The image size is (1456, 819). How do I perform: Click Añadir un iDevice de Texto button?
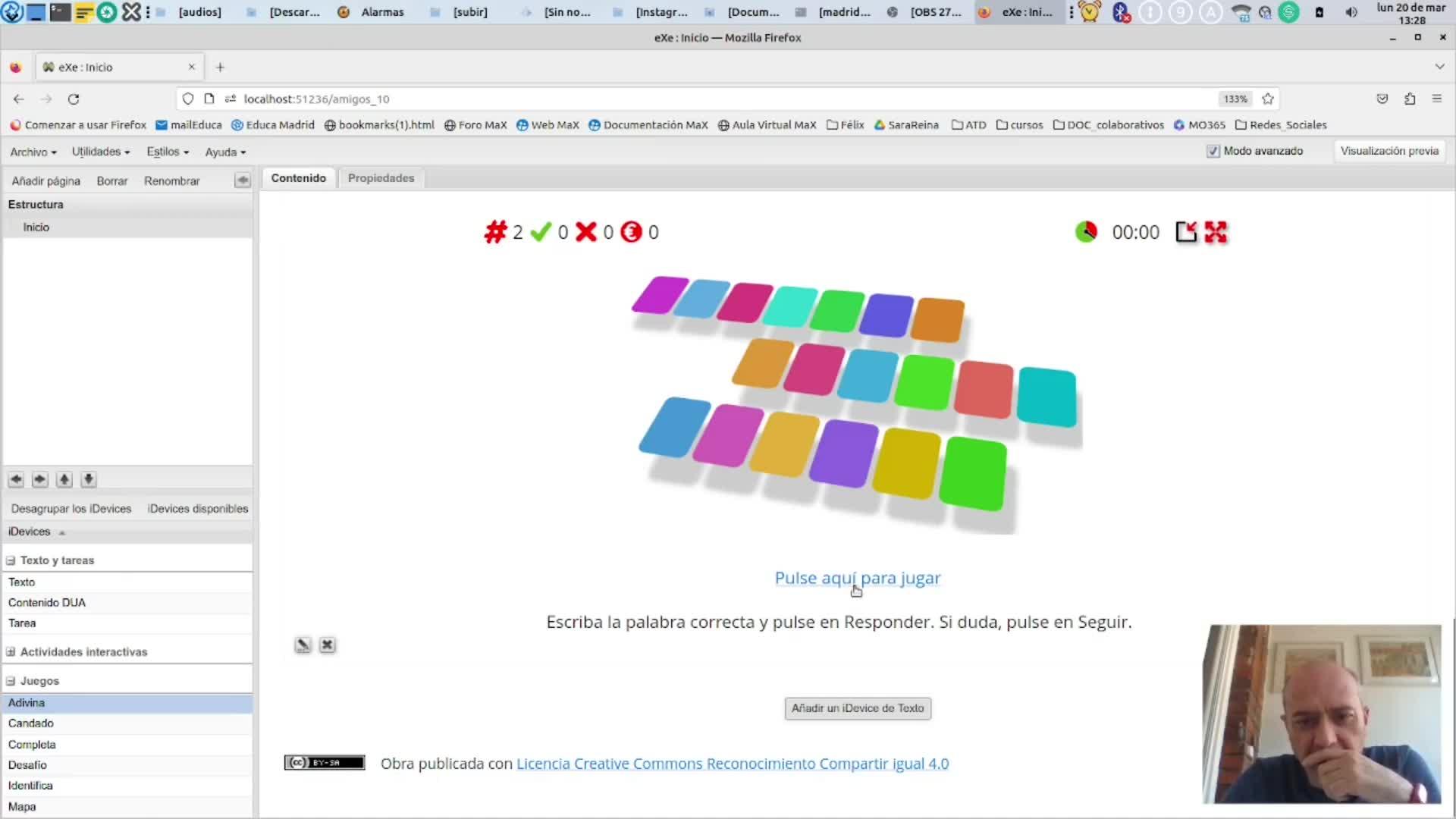click(857, 708)
